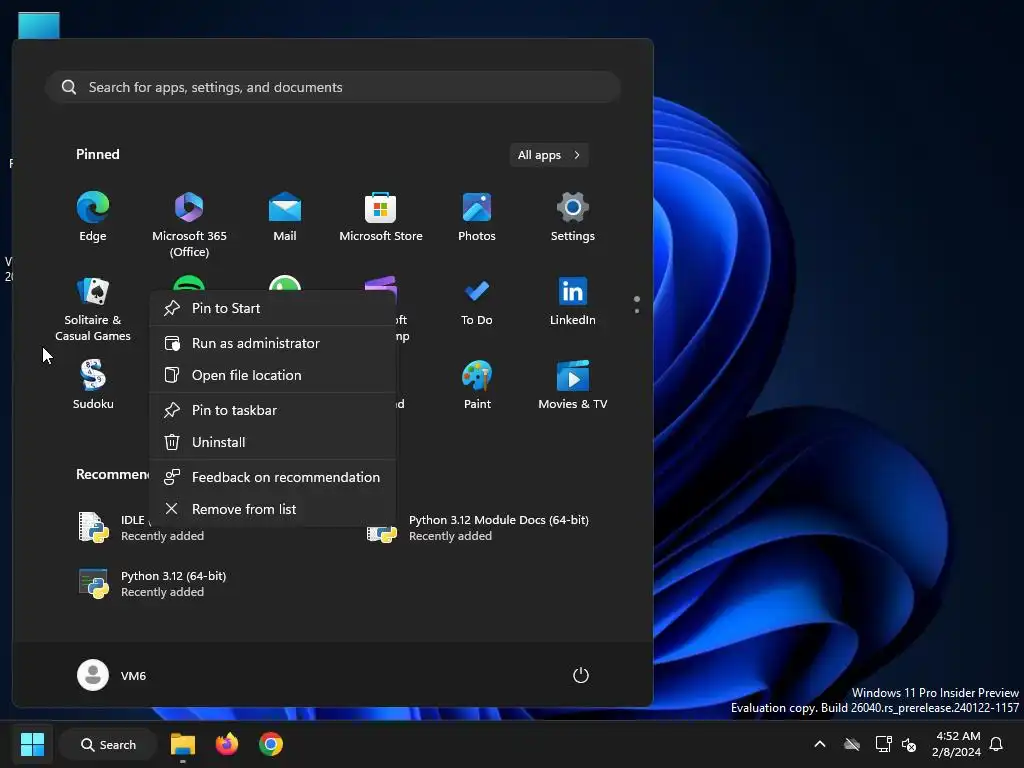Choose Pin to taskbar option
This screenshot has width=1024, height=768.
[x=273, y=410]
